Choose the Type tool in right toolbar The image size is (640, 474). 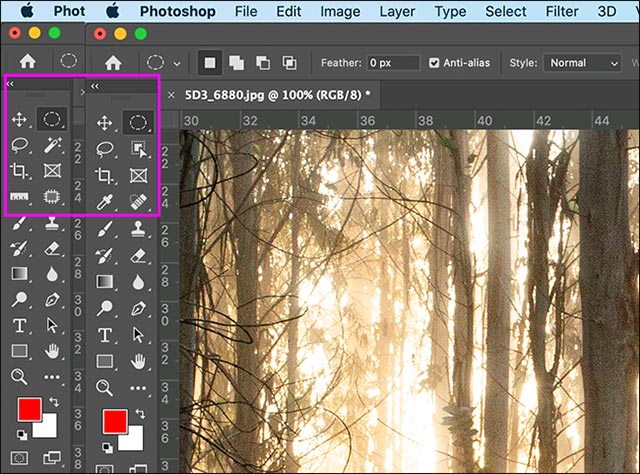tap(103, 334)
